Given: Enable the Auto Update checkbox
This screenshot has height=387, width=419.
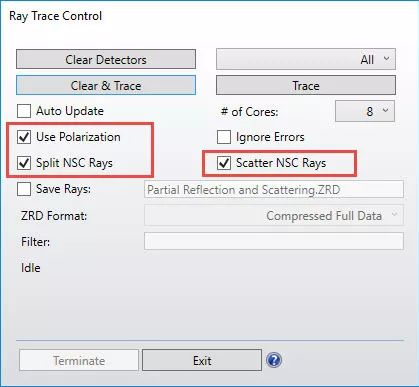Looking at the screenshot, I should (x=24, y=111).
